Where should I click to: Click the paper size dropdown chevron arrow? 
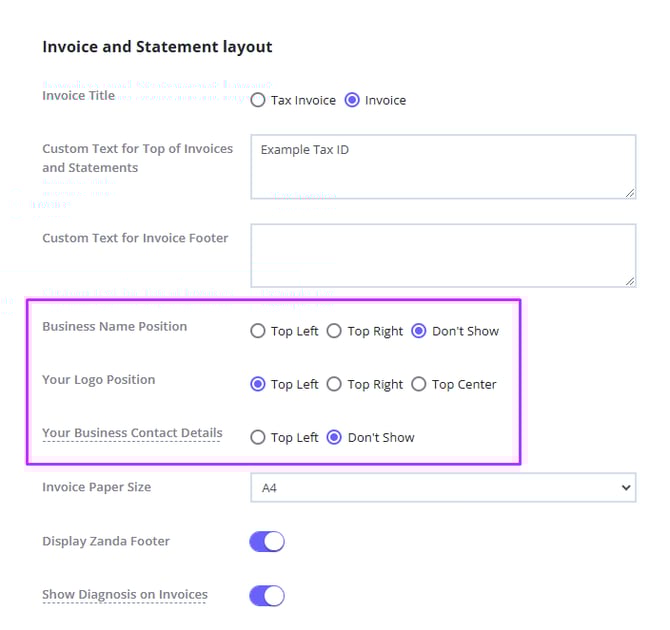626,488
